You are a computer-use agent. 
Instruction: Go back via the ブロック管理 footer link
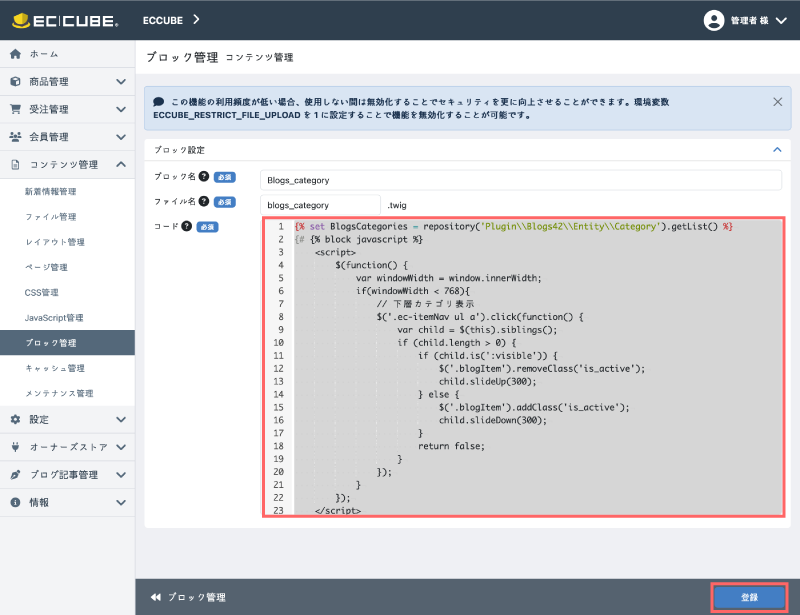tap(196, 597)
